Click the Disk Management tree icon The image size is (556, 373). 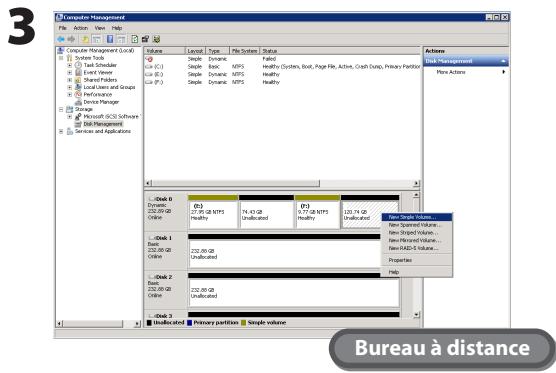[78, 124]
